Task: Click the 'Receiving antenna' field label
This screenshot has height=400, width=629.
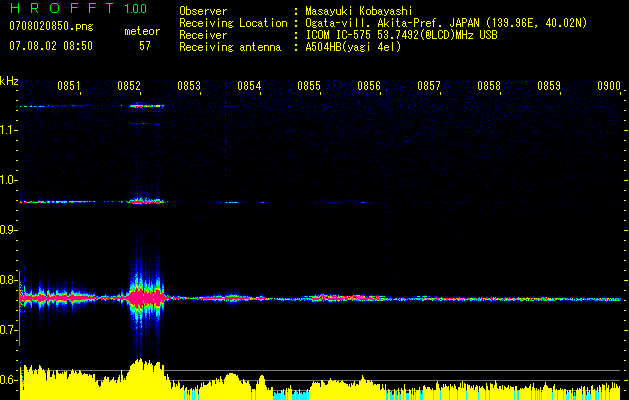Action: click(x=230, y=47)
